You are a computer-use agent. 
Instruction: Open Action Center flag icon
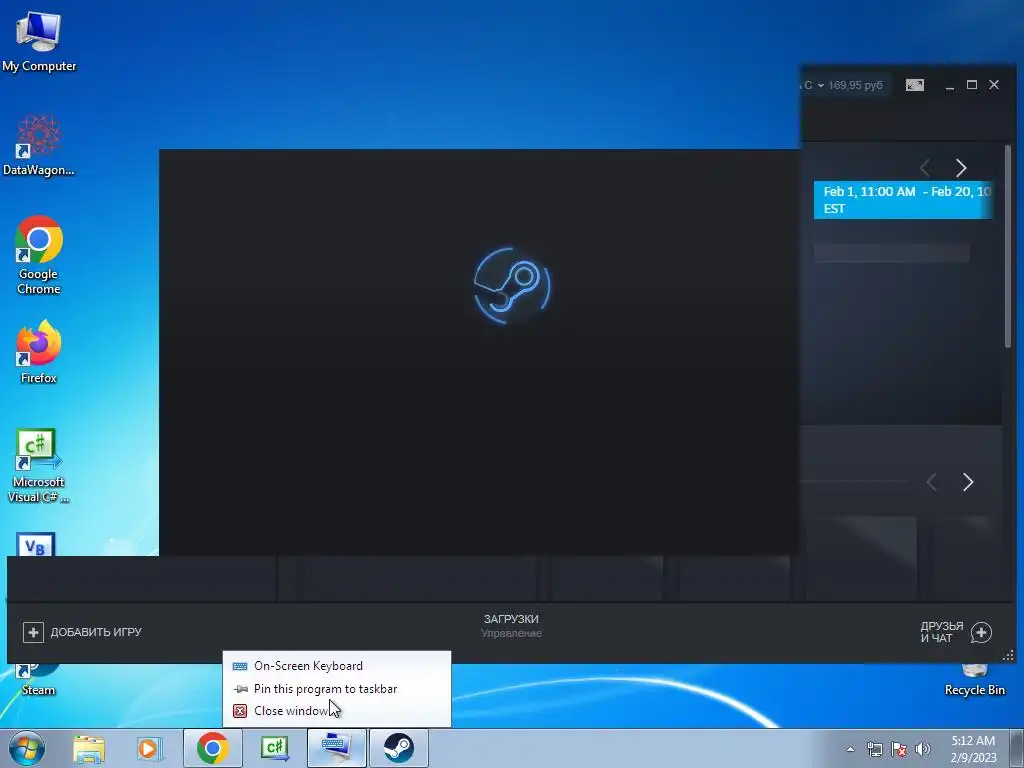pyautogui.click(x=899, y=749)
